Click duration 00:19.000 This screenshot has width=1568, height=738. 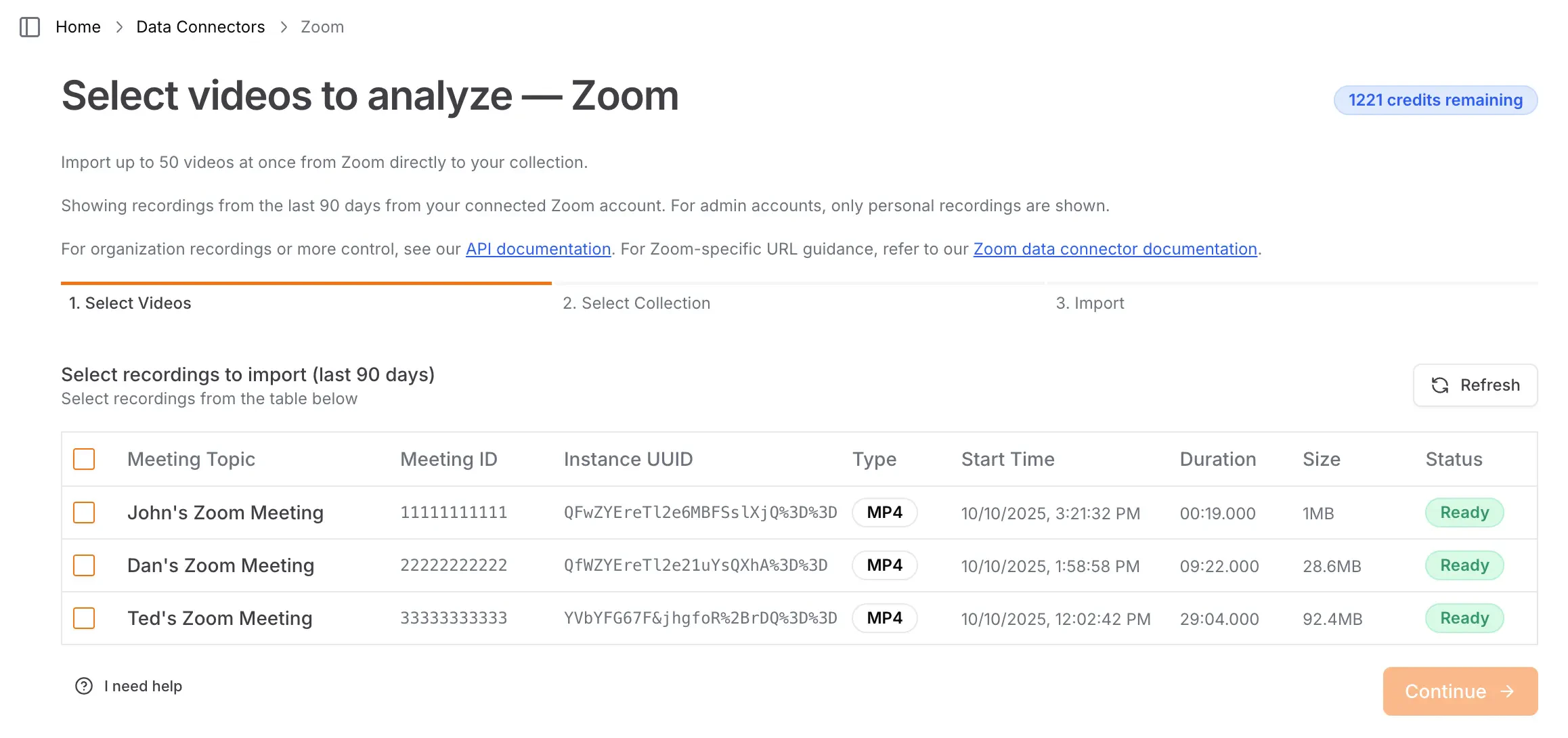tap(1218, 514)
